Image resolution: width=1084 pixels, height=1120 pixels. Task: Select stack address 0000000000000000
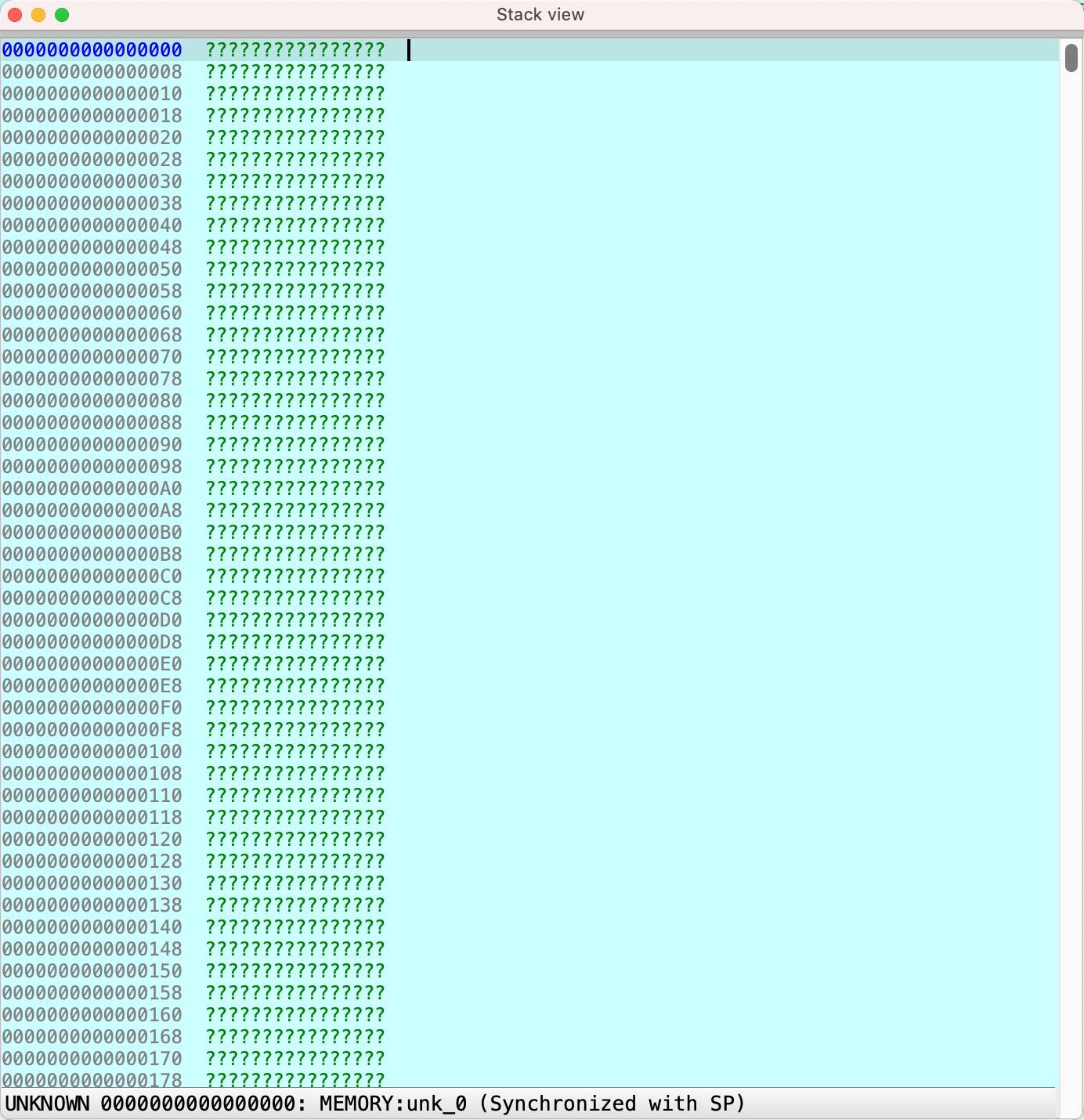(92, 50)
